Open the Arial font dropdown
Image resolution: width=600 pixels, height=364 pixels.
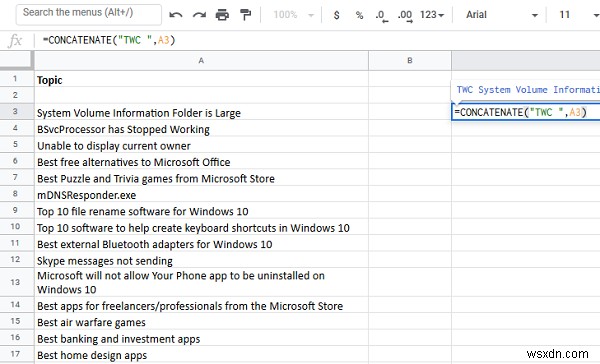tap(502, 15)
